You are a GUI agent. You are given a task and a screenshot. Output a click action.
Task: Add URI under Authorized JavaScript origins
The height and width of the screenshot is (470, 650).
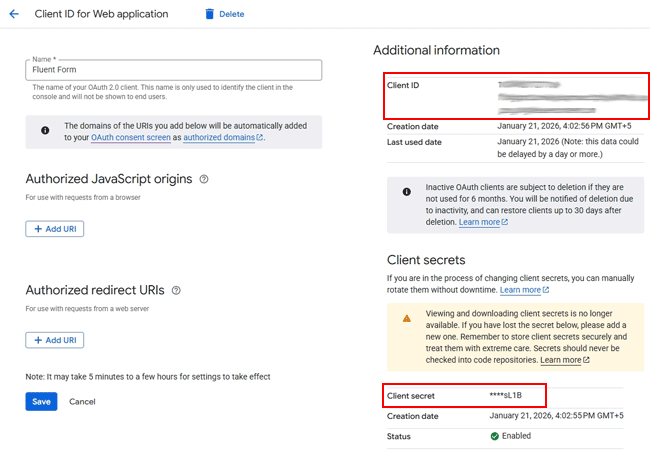(55, 229)
